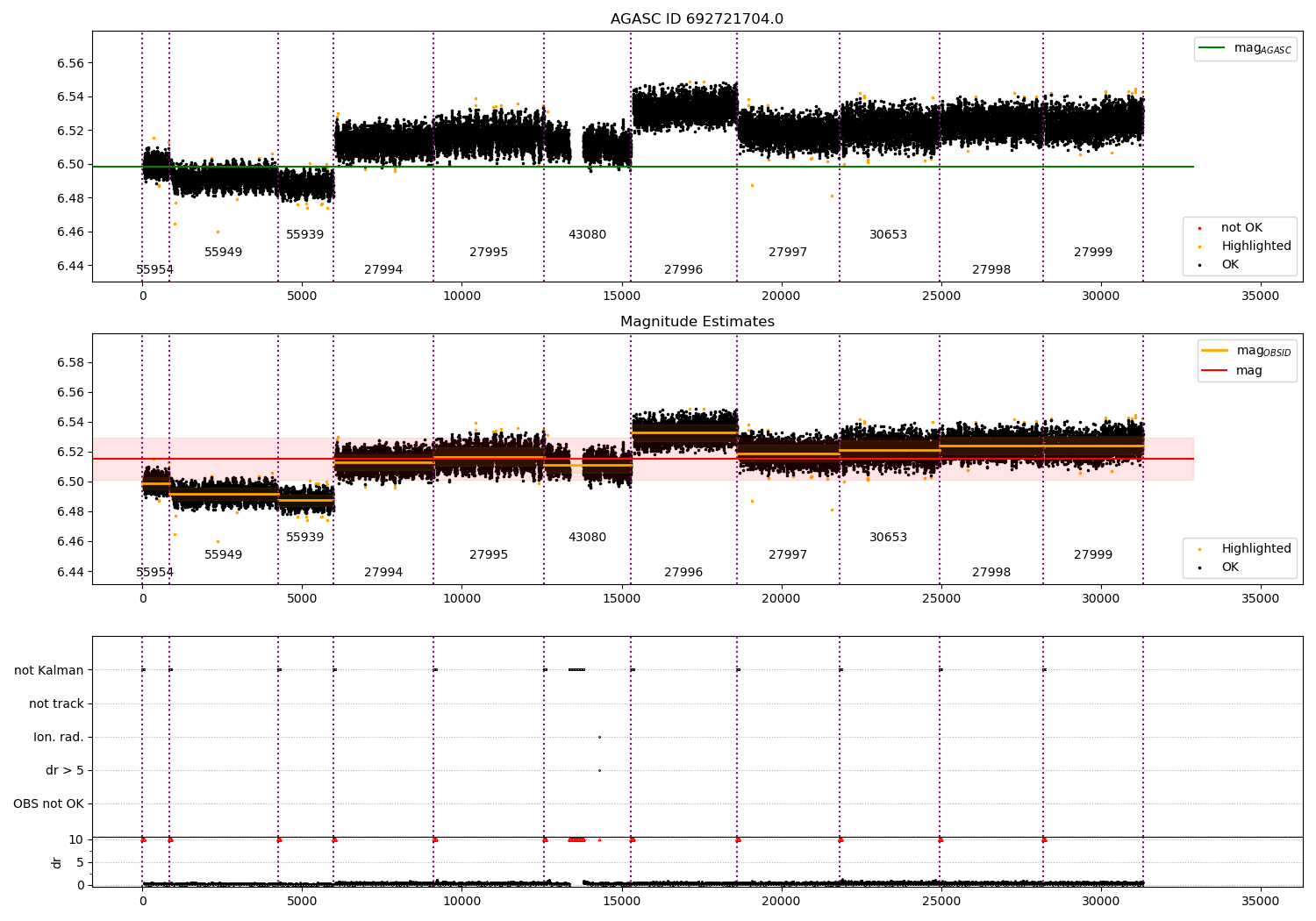Select the orange mag OBSID legend entry
Viewport: 1316px width, 921px height.
(1246, 351)
